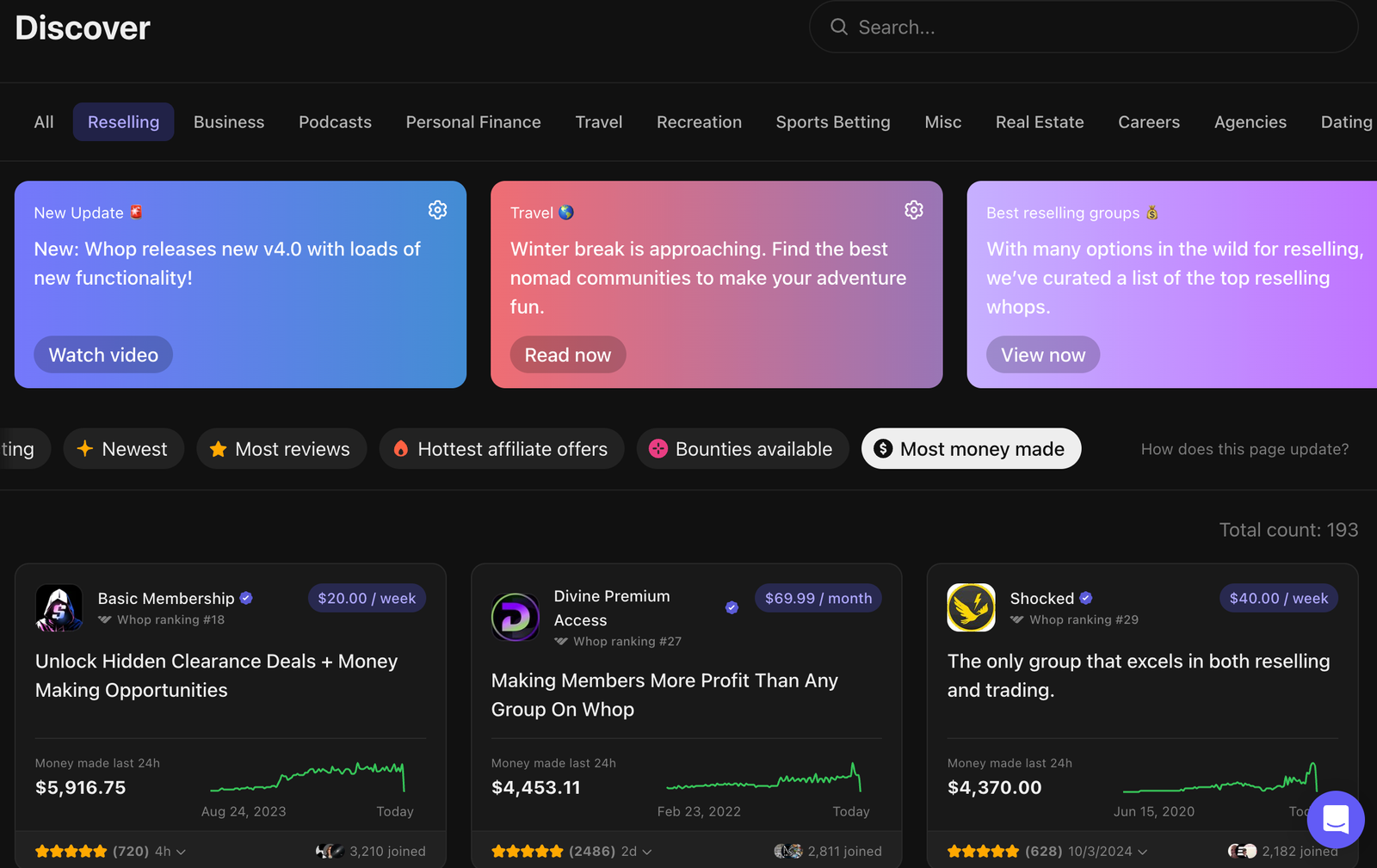Enable the Bounties available filter

[x=742, y=448]
